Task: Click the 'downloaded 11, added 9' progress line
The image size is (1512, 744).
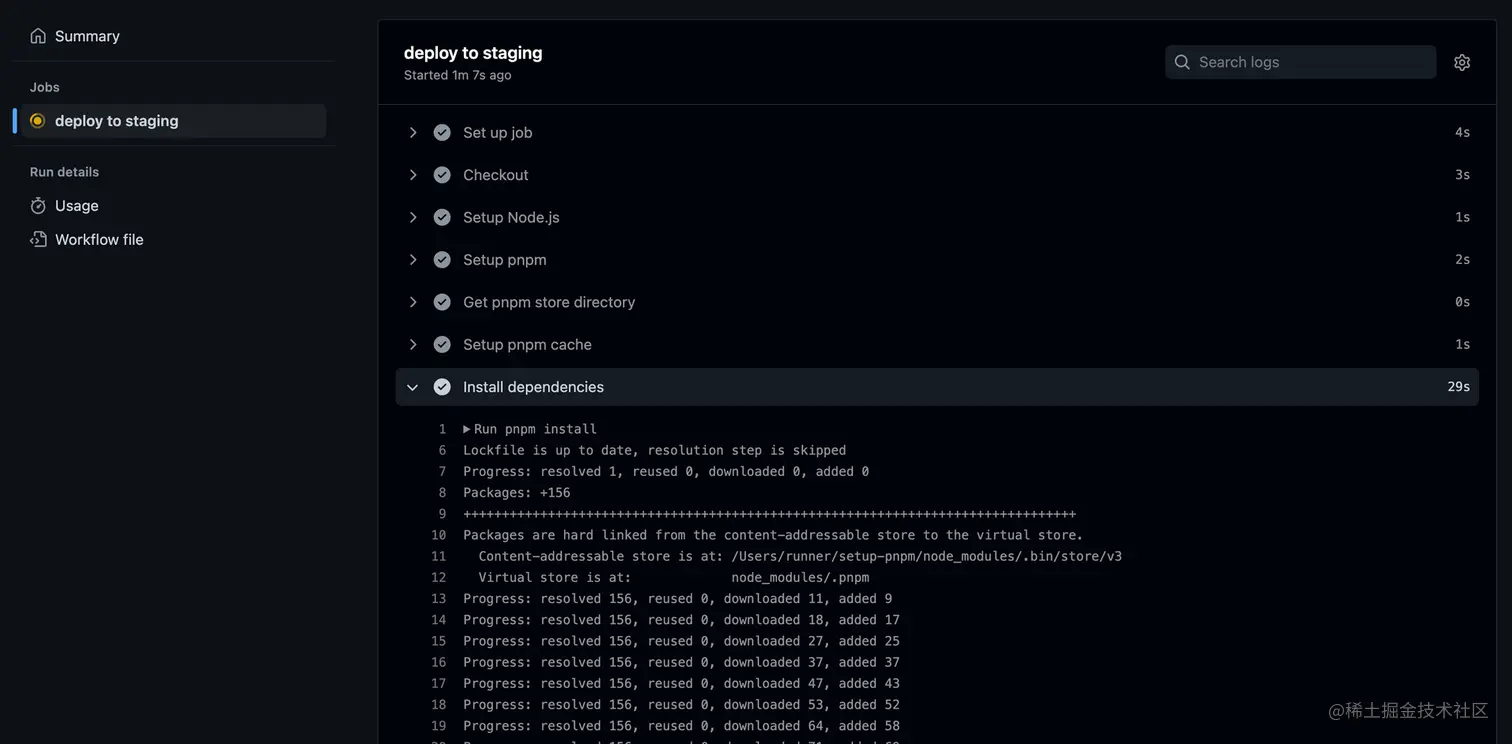Action: [x=677, y=599]
